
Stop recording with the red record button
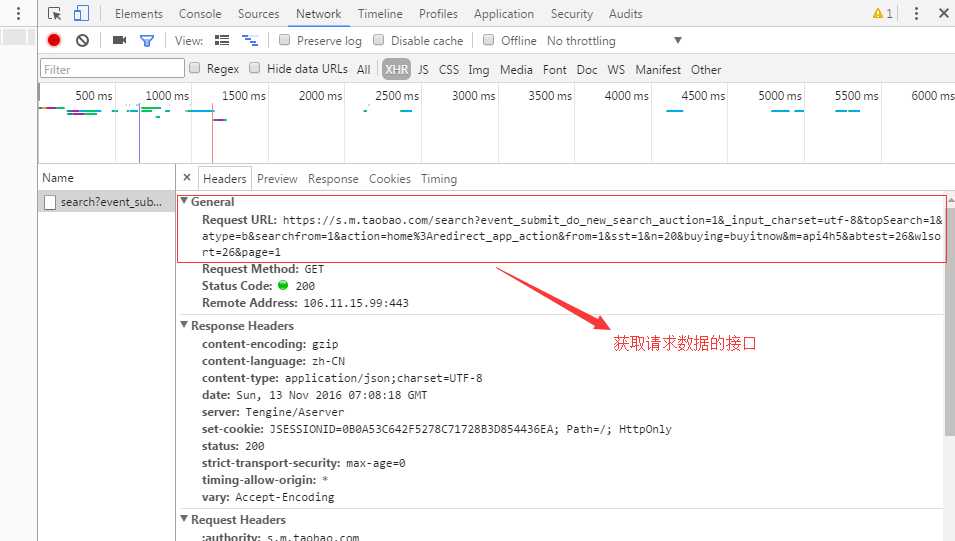click(54, 40)
